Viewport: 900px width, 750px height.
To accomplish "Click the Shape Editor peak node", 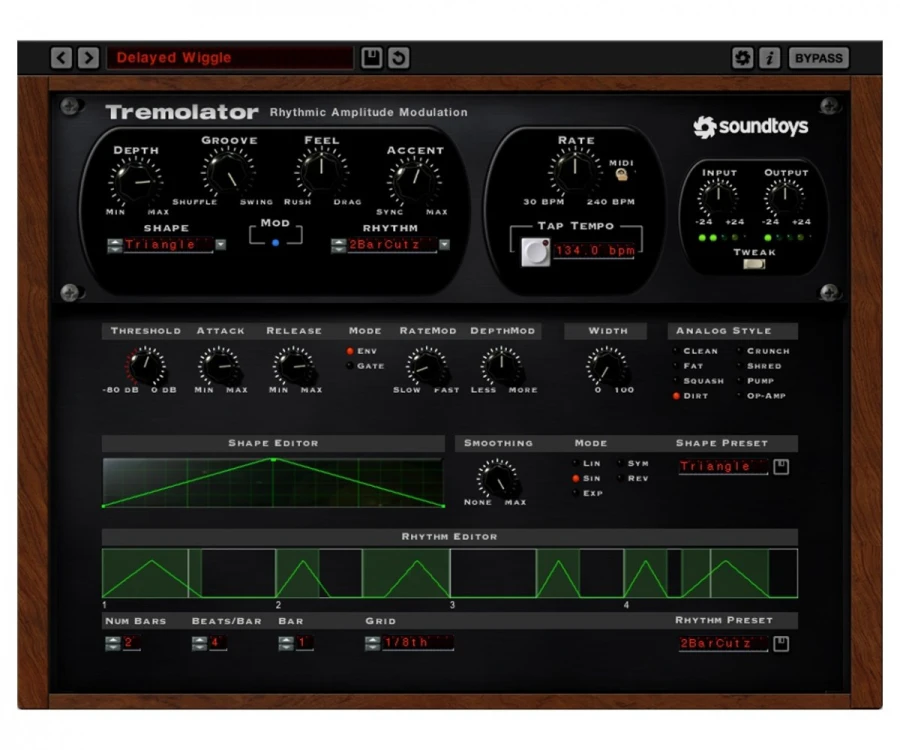I will 274,460.
